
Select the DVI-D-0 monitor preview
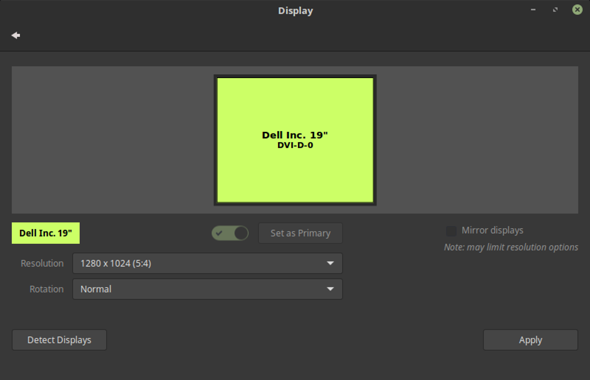click(295, 140)
